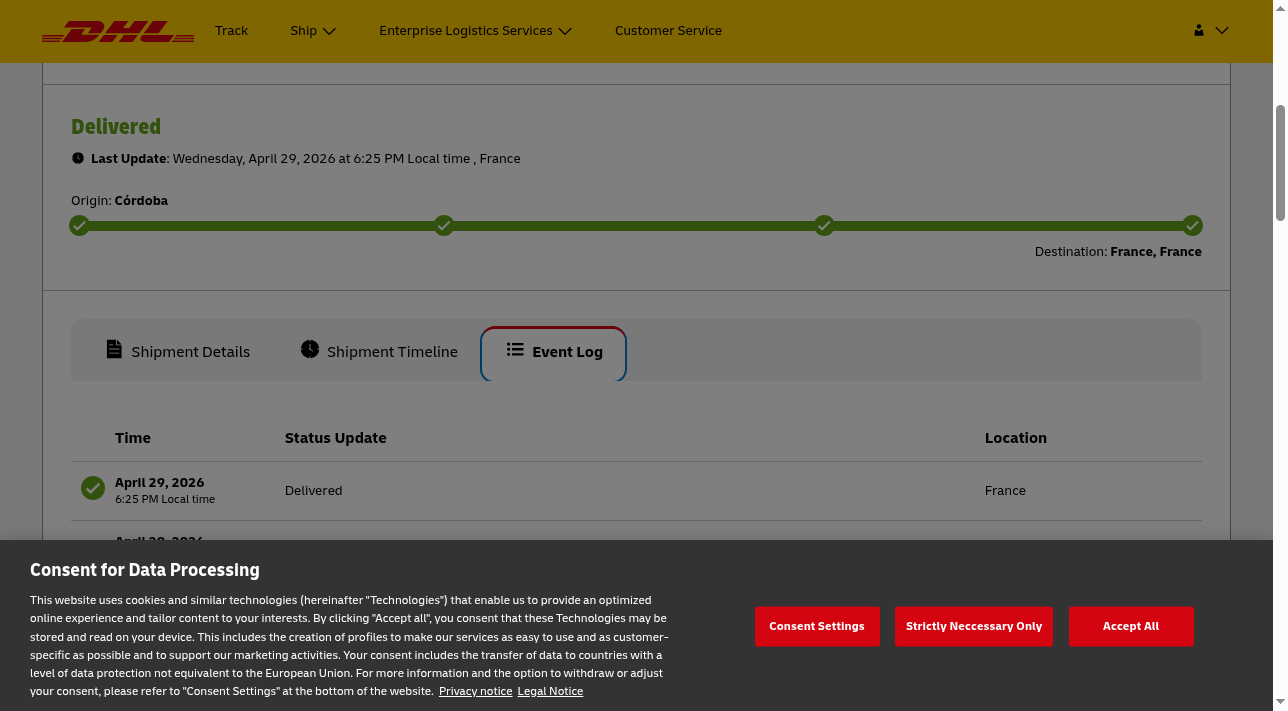Click the third progress checkpoint marker
This screenshot has width=1288, height=711.
[824, 226]
